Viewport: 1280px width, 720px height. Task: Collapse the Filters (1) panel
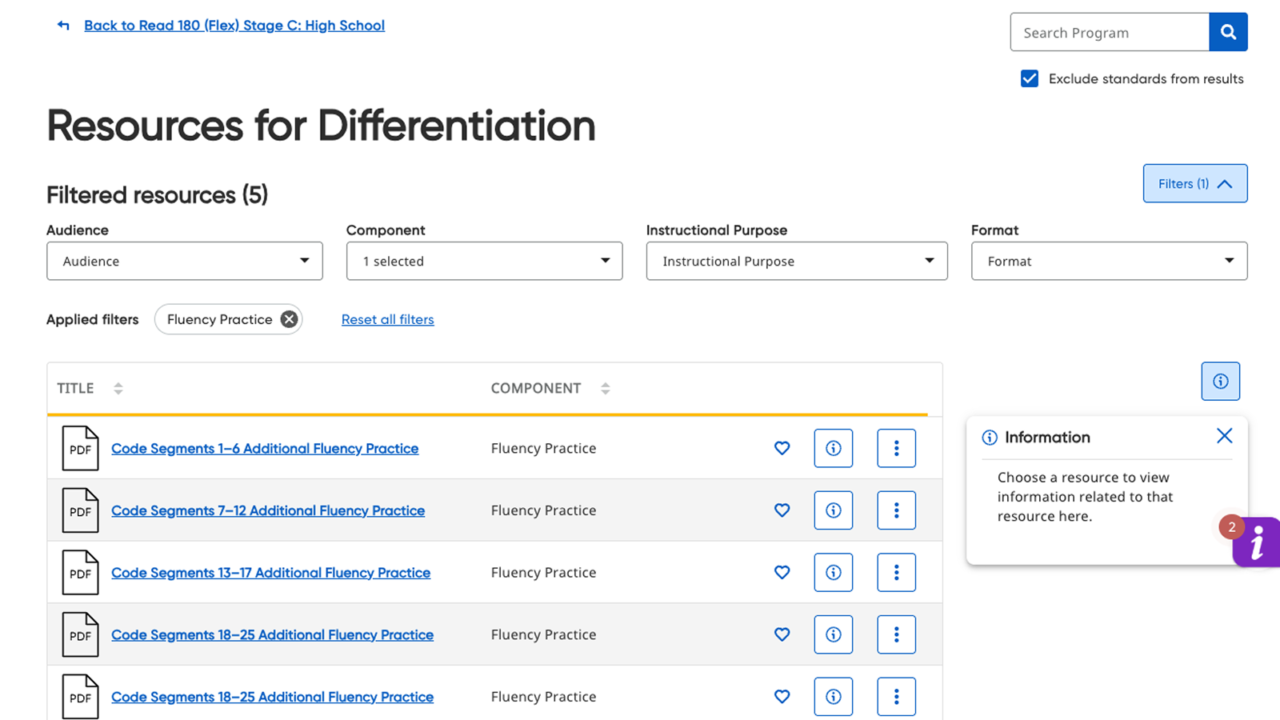(1195, 184)
